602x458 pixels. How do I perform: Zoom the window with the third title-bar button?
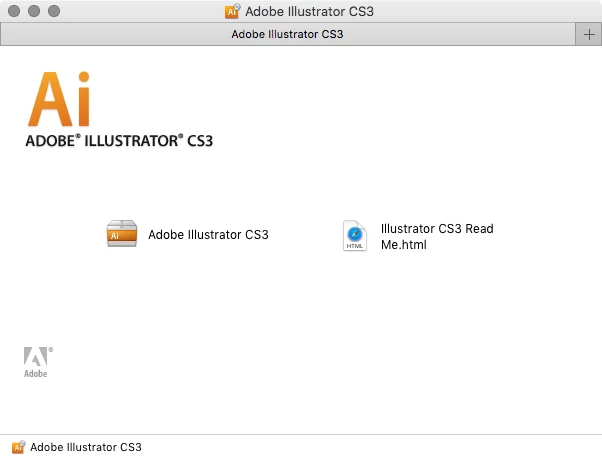point(54,11)
